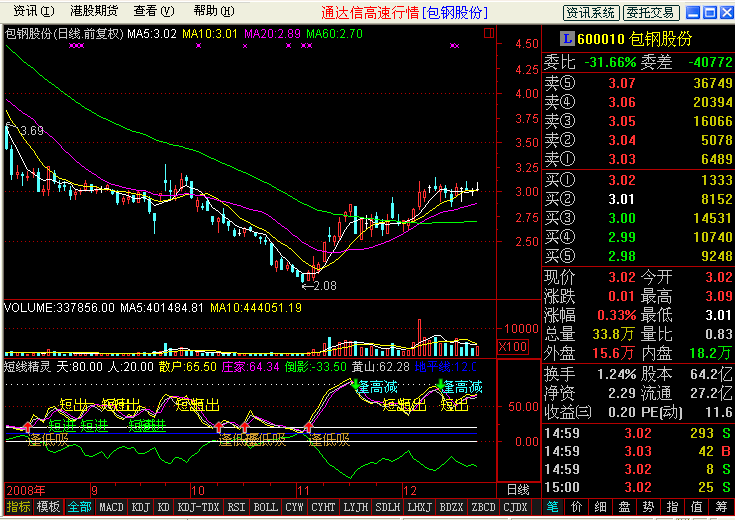Viewport: 735px width, 520px height.
Task: Switch to the ZBCD indicator
Action: pyautogui.click(x=483, y=507)
